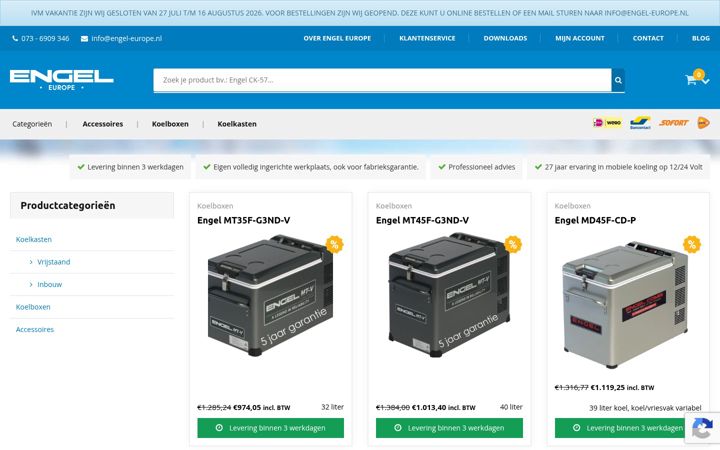Click Levering binnen 3 werkdagen button for MD45F
Image resolution: width=720 pixels, height=450 pixels.
point(628,428)
